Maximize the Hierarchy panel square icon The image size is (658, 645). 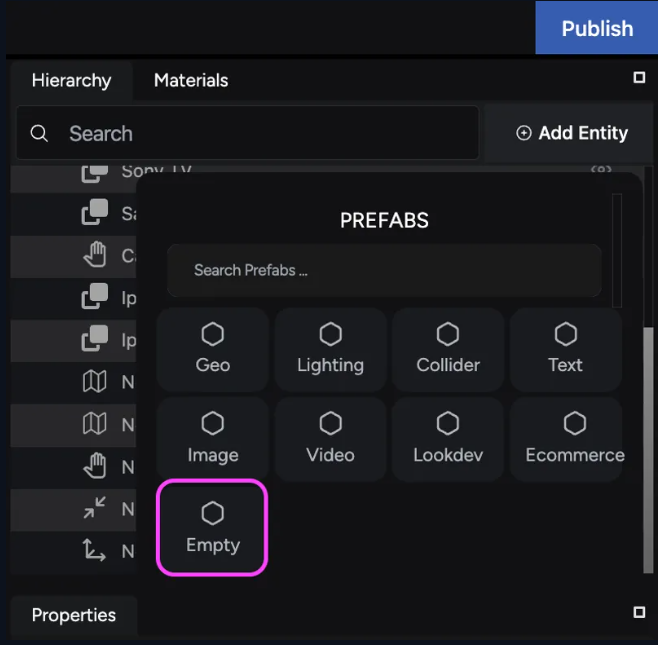pos(639,77)
